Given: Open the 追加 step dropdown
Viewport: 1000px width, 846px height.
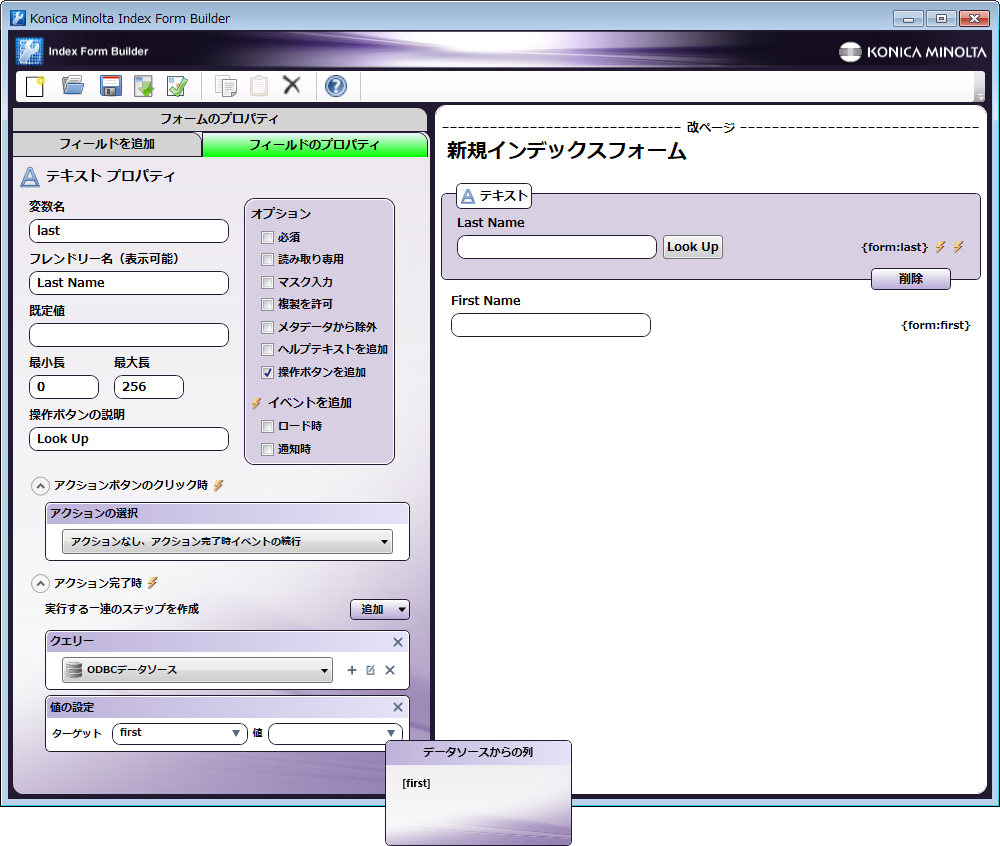Looking at the screenshot, I should (379, 609).
